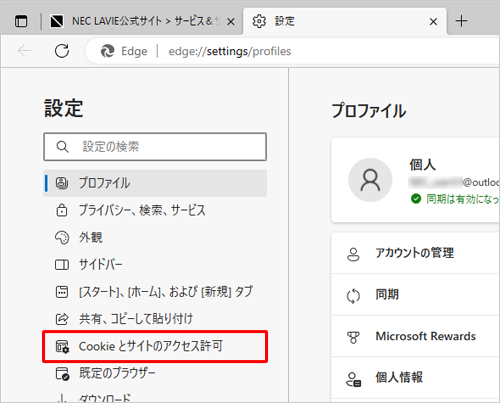The width and height of the screenshot is (500, 403).
Task: Open アカウントの管理
Action: click(415, 253)
